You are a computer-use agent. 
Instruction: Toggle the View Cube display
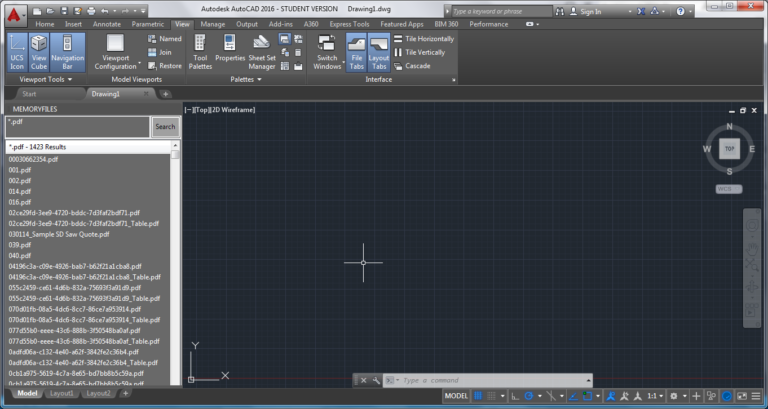tap(39, 52)
